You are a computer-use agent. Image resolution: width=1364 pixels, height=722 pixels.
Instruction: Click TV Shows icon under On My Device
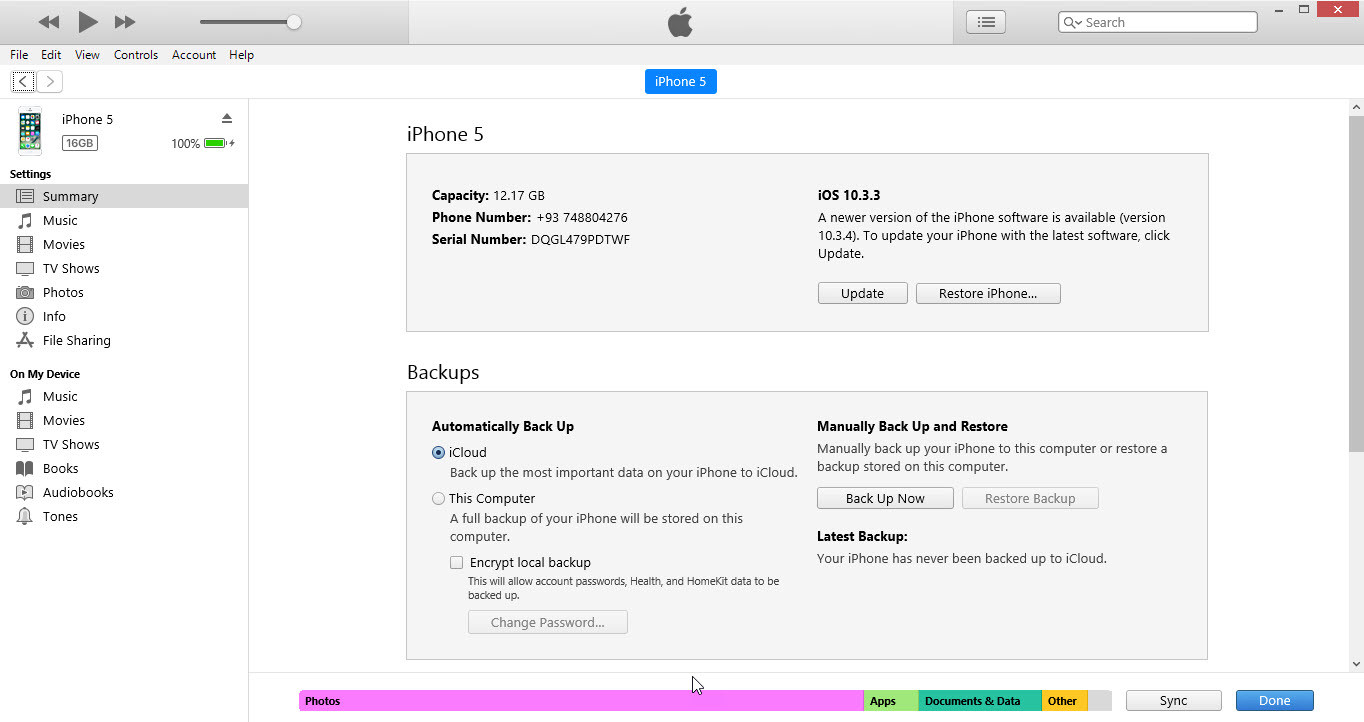tap(25, 444)
